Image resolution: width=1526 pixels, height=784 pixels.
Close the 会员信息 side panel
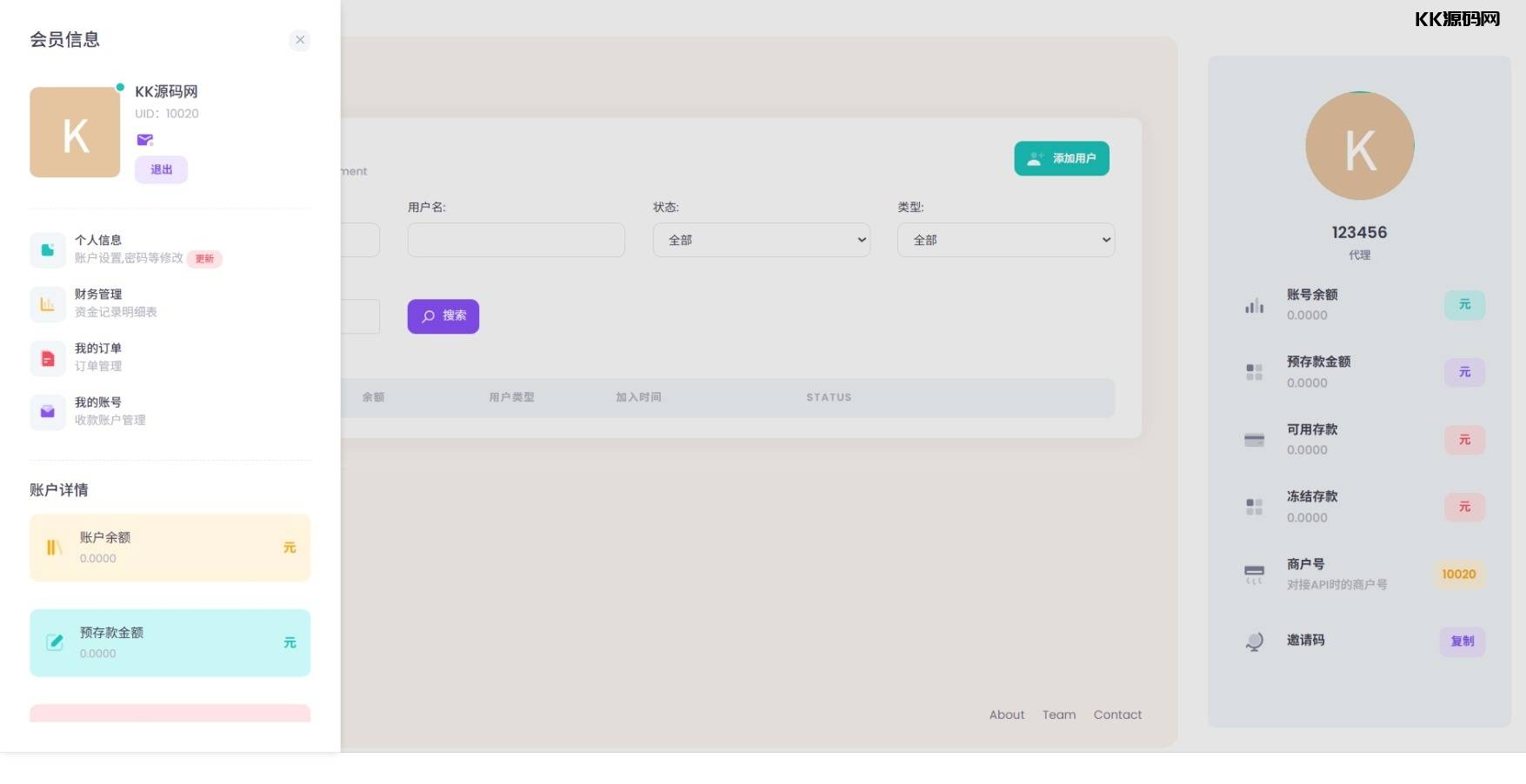[x=299, y=40]
